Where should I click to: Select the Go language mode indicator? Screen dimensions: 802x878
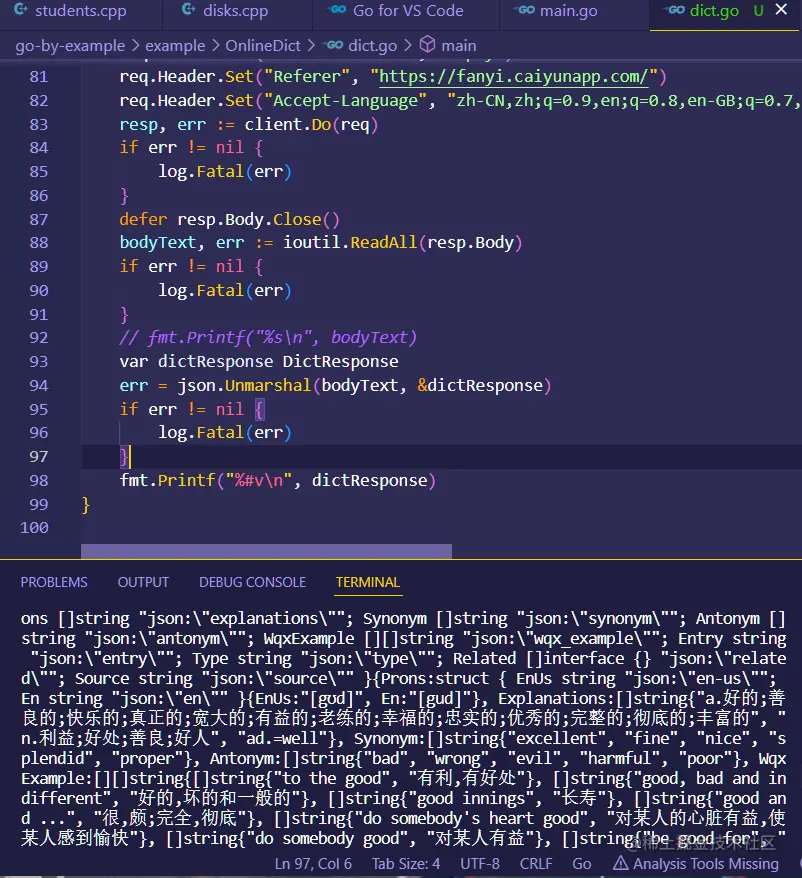coord(581,864)
